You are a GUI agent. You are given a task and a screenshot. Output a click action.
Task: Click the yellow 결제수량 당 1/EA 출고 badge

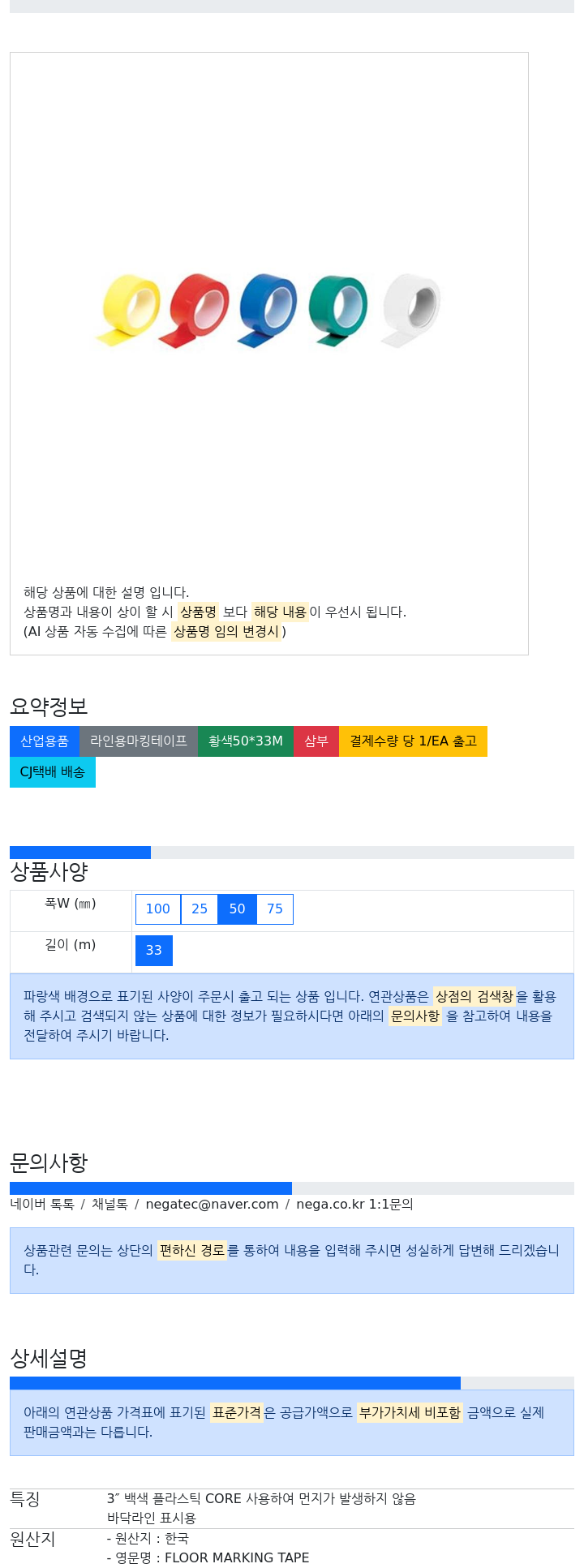(413, 741)
